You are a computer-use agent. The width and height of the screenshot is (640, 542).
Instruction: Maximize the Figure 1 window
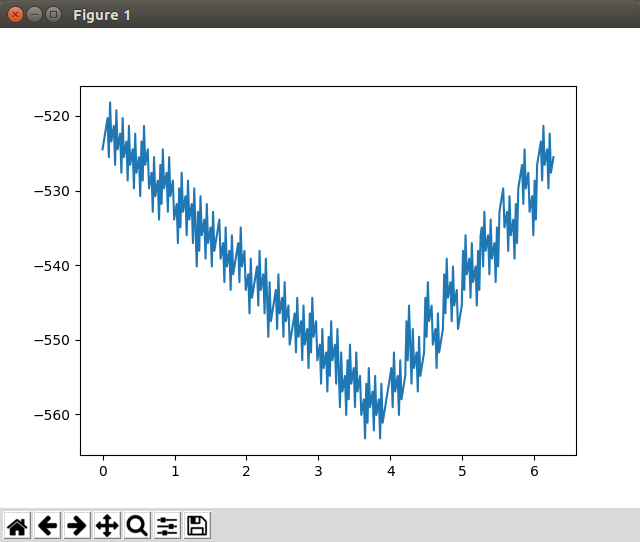click(53, 15)
